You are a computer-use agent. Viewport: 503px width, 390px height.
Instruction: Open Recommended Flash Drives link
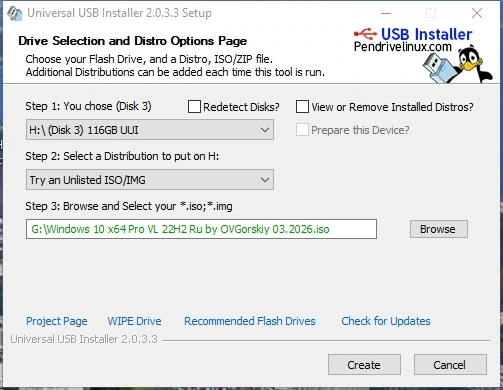(250, 321)
